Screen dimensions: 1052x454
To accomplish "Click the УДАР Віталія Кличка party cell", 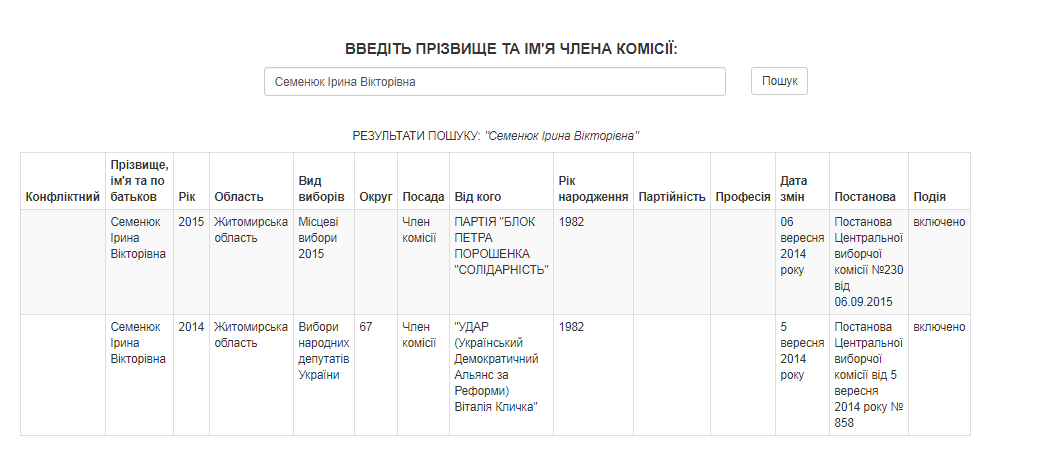I will 501,375.
